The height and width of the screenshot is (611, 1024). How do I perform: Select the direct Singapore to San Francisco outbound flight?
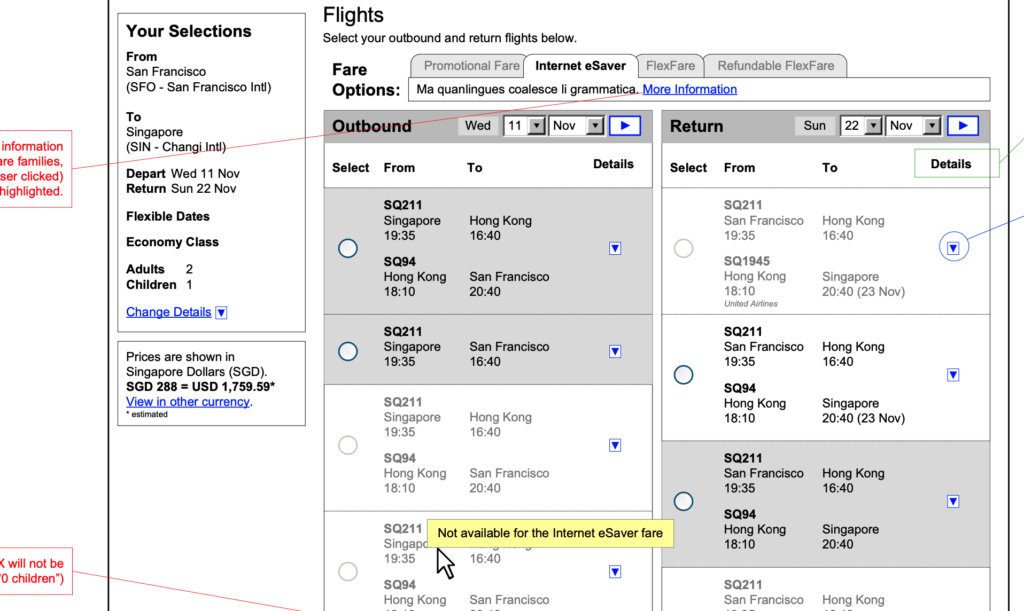pos(348,351)
